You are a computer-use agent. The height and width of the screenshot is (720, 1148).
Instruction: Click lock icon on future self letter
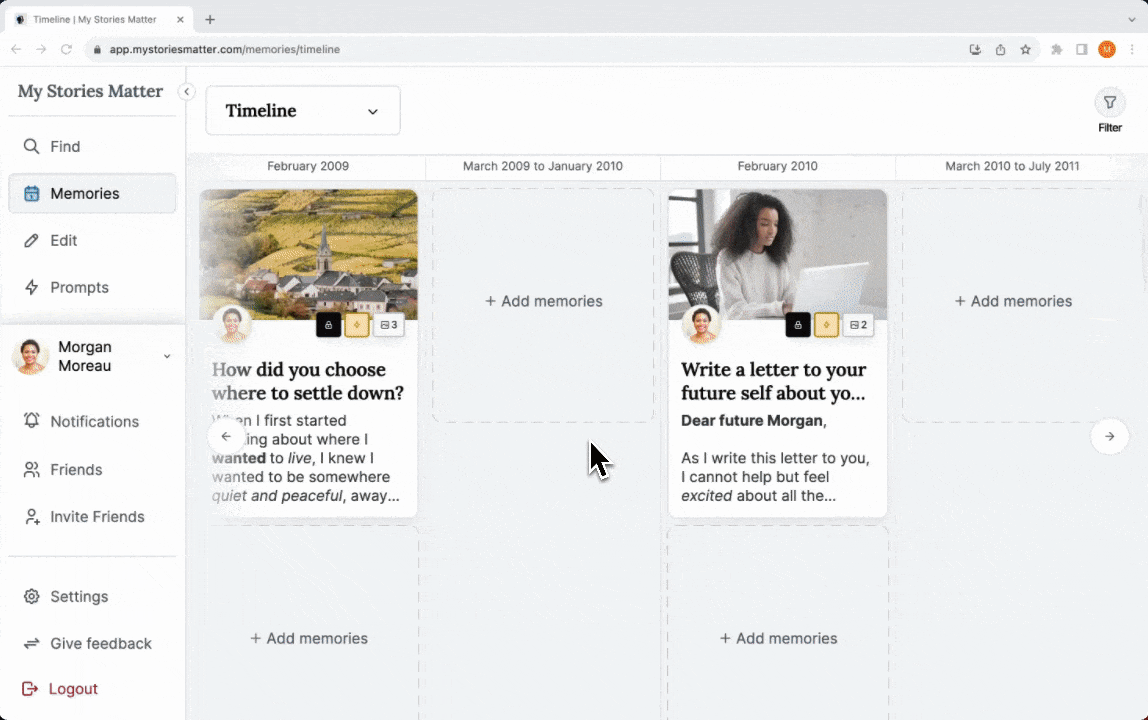coord(797,324)
